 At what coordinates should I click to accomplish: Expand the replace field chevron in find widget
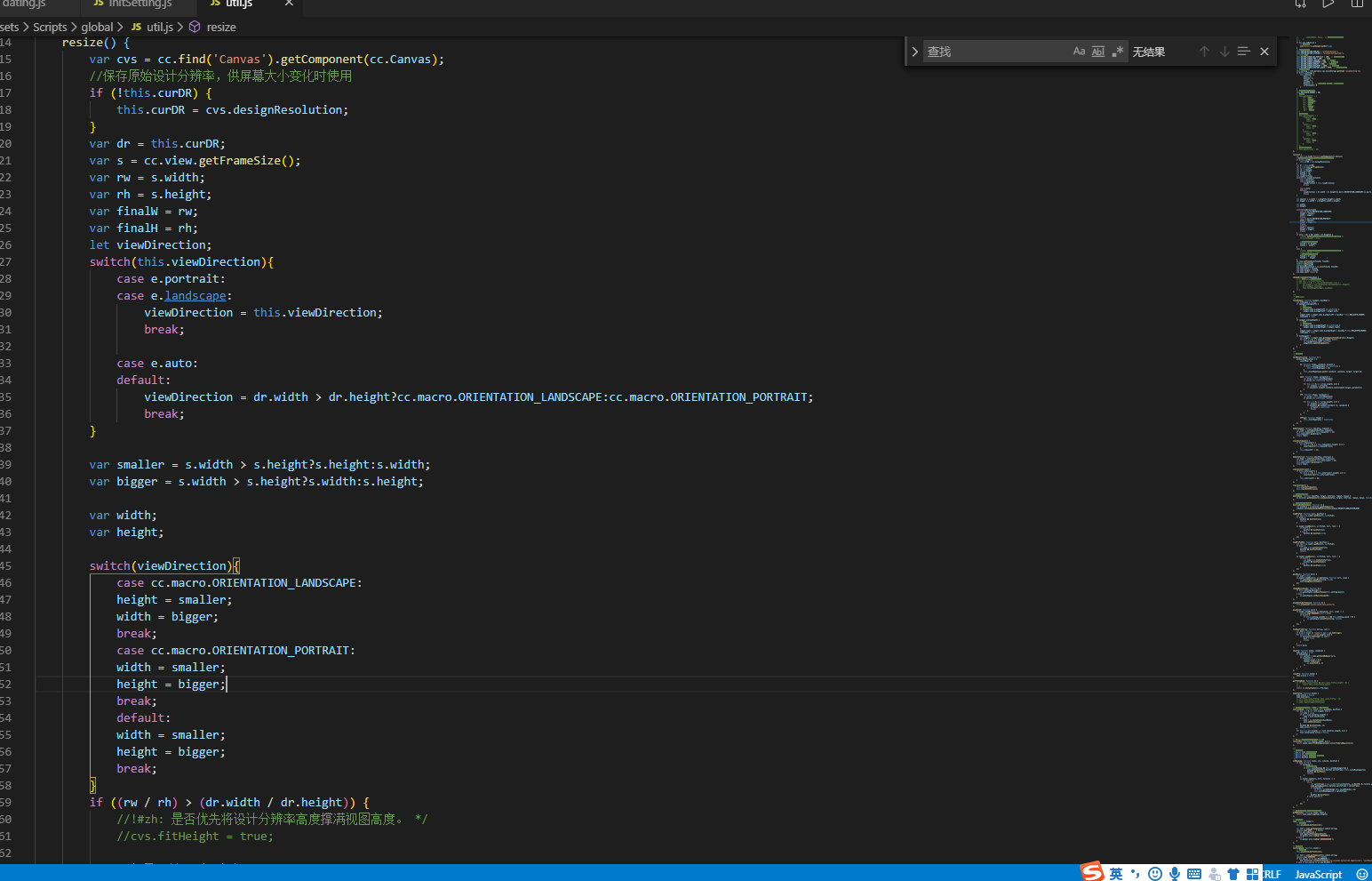click(x=914, y=52)
